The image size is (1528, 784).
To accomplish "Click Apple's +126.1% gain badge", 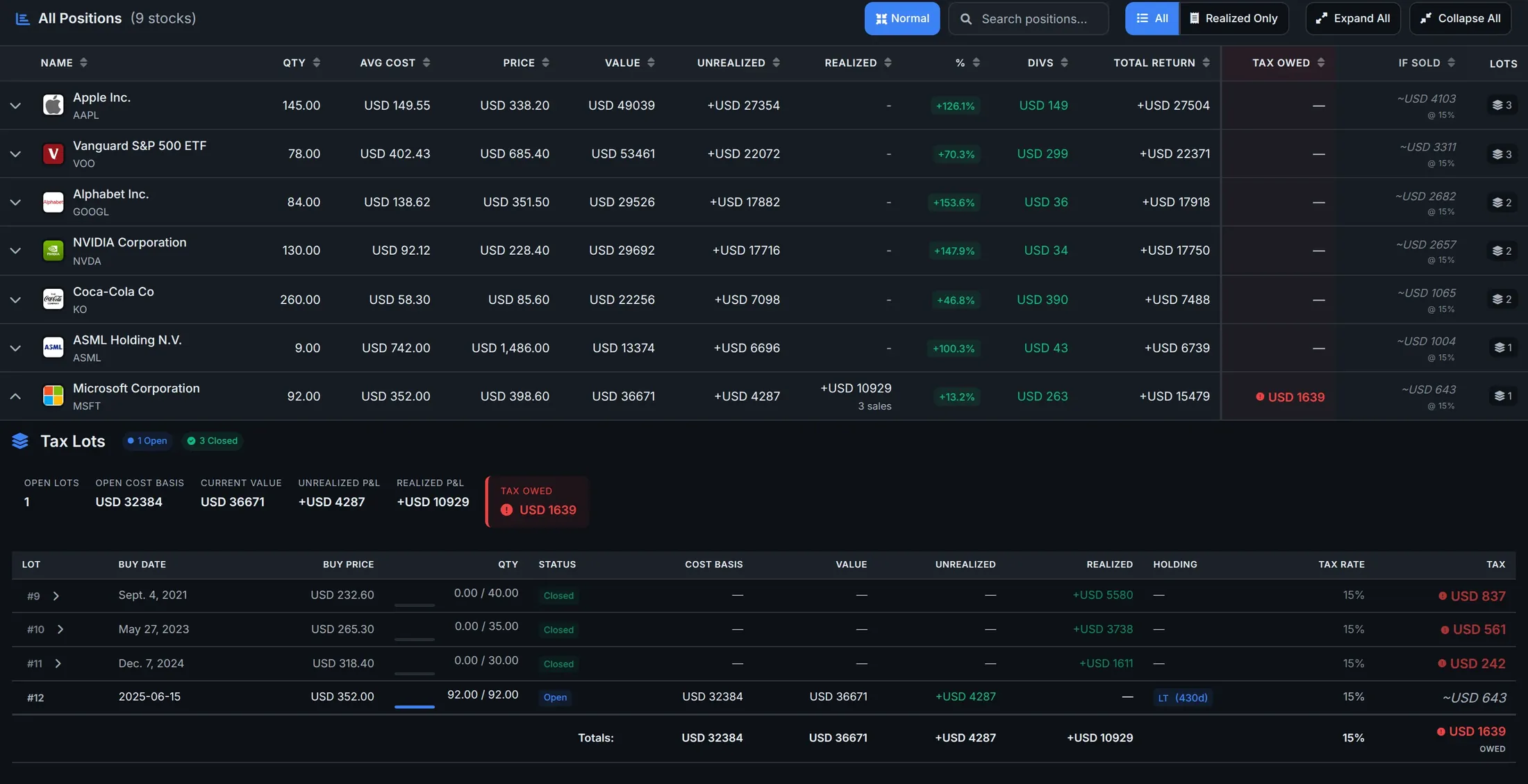I will (x=955, y=106).
